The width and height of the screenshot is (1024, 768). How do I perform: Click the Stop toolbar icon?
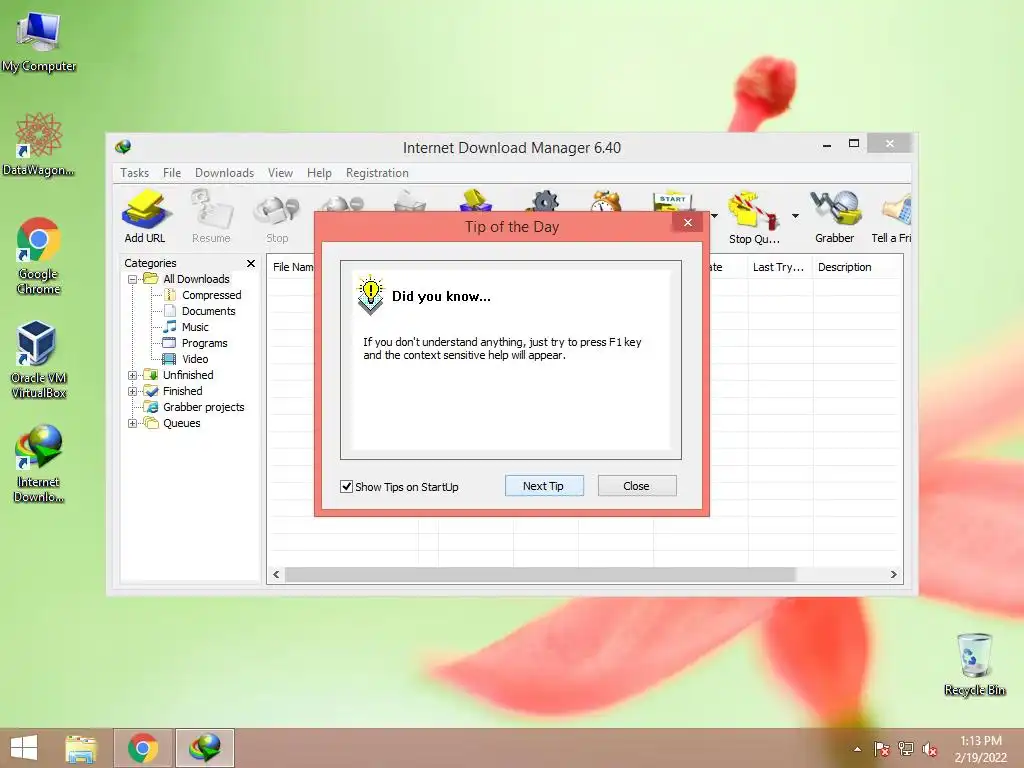[277, 218]
